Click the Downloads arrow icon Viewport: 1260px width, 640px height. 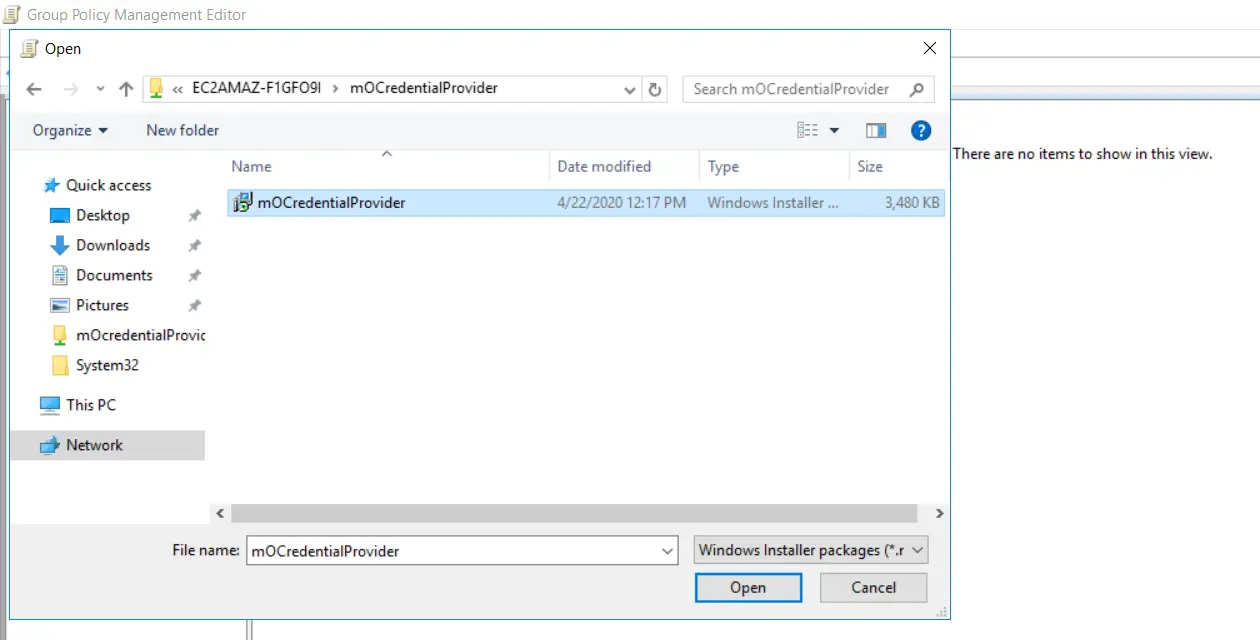pos(60,245)
